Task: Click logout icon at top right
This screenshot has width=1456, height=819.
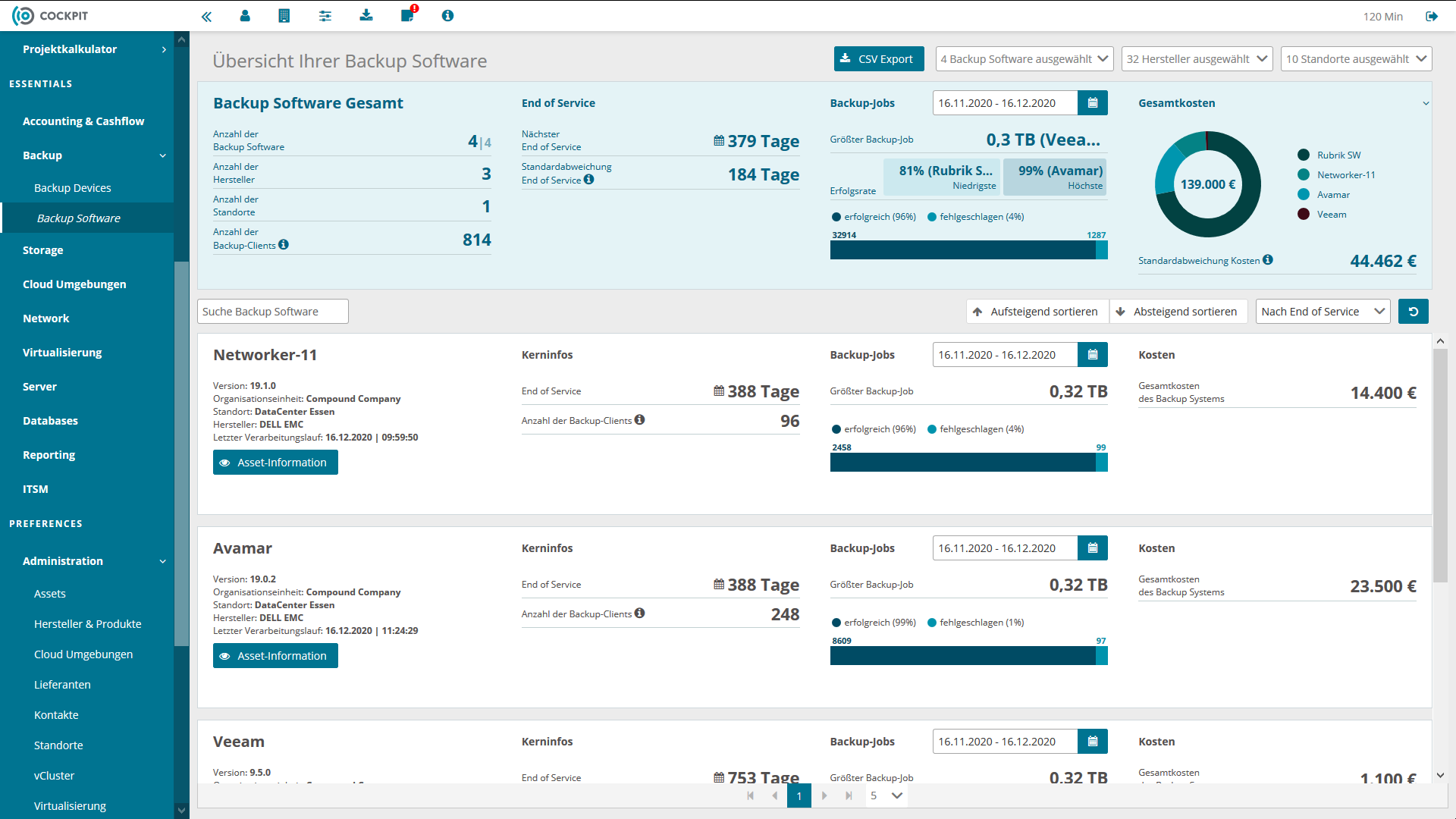Action: [1432, 16]
